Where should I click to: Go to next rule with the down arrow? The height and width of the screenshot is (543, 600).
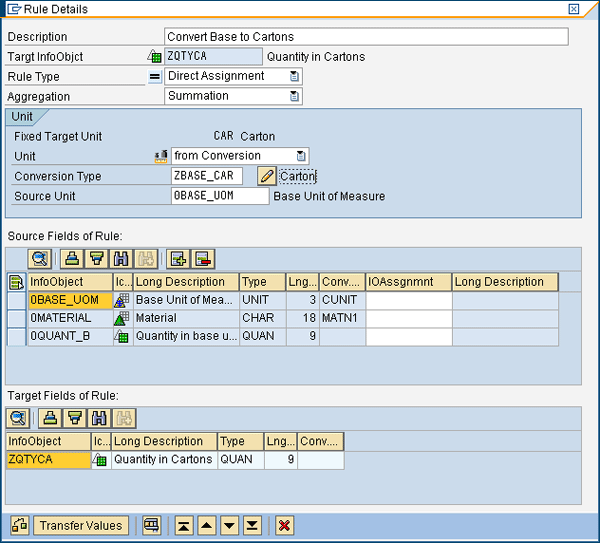tap(230, 525)
